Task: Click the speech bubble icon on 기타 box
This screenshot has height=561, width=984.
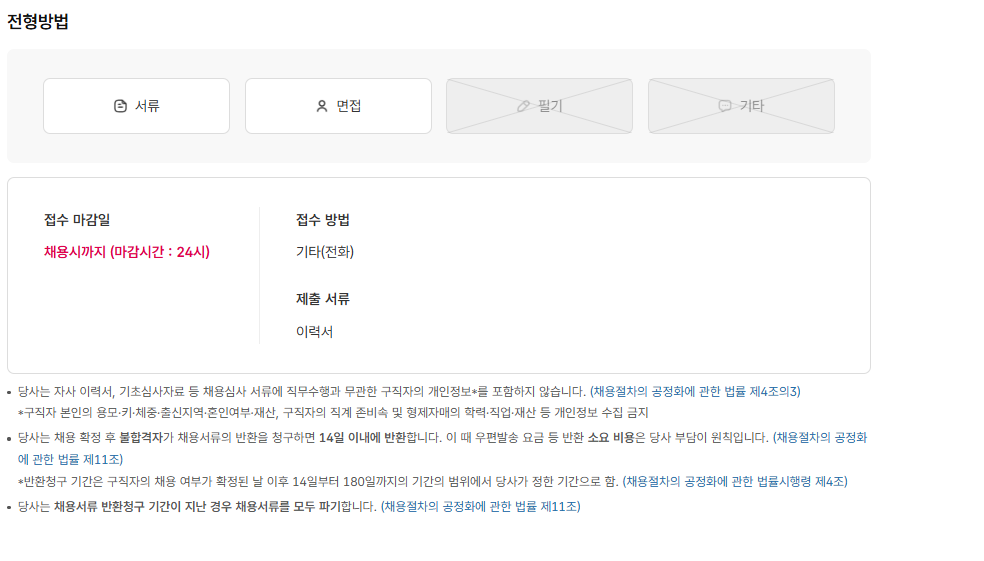Action: [x=725, y=106]
